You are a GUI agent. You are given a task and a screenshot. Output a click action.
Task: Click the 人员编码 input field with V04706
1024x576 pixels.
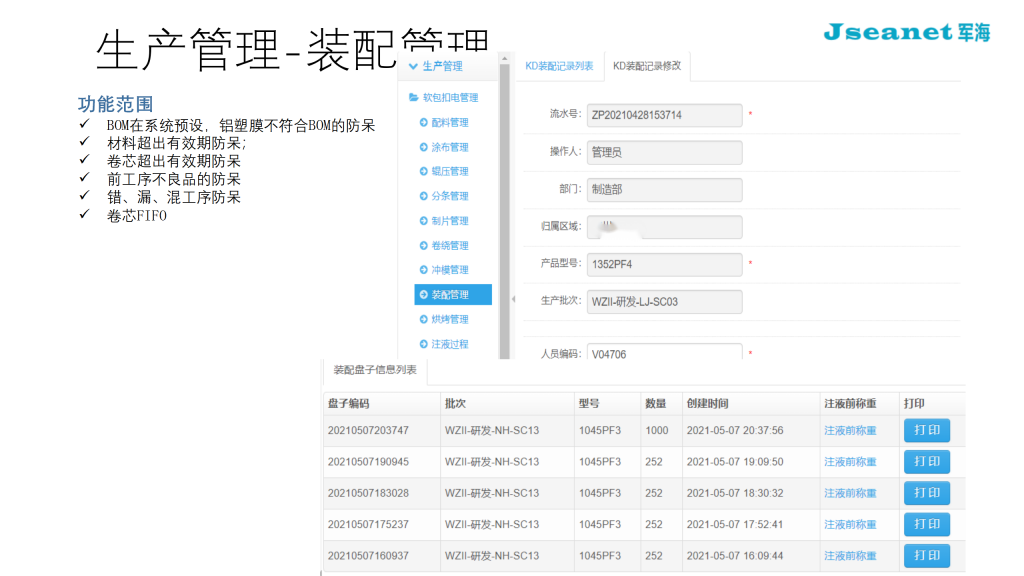[x=664, y=353]
